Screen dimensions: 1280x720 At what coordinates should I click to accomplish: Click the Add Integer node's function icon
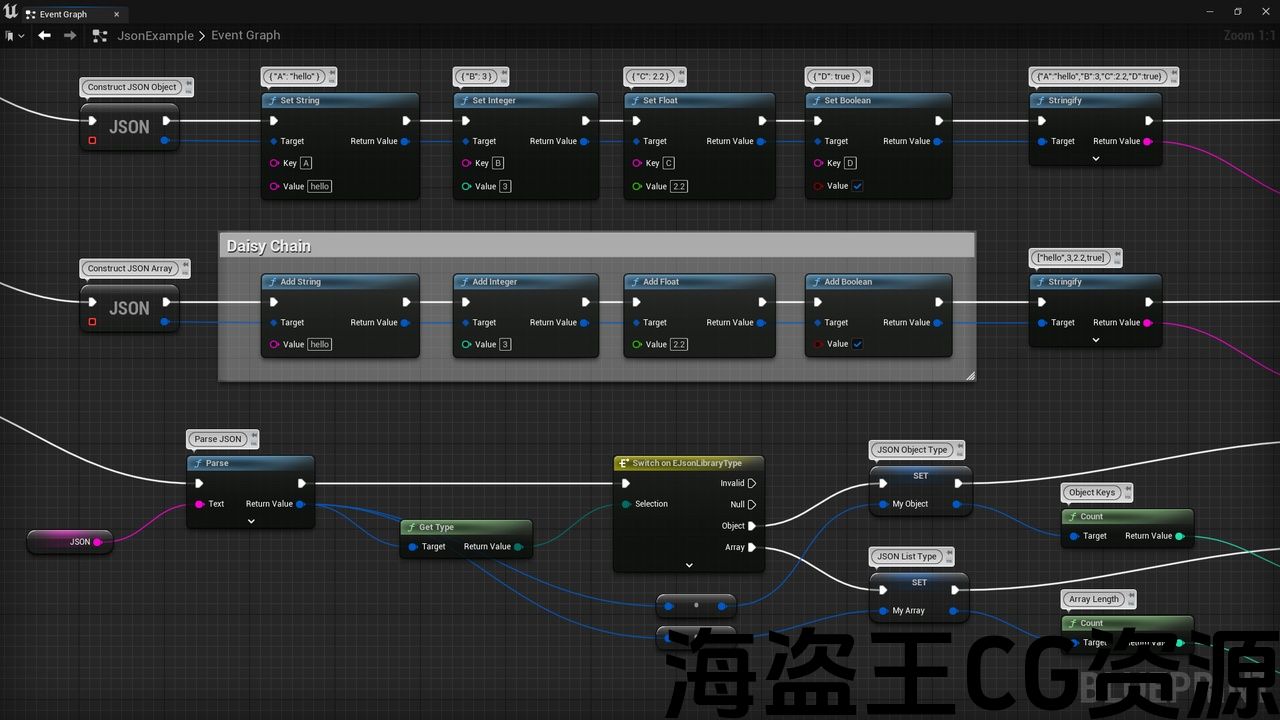click(465, 281)
